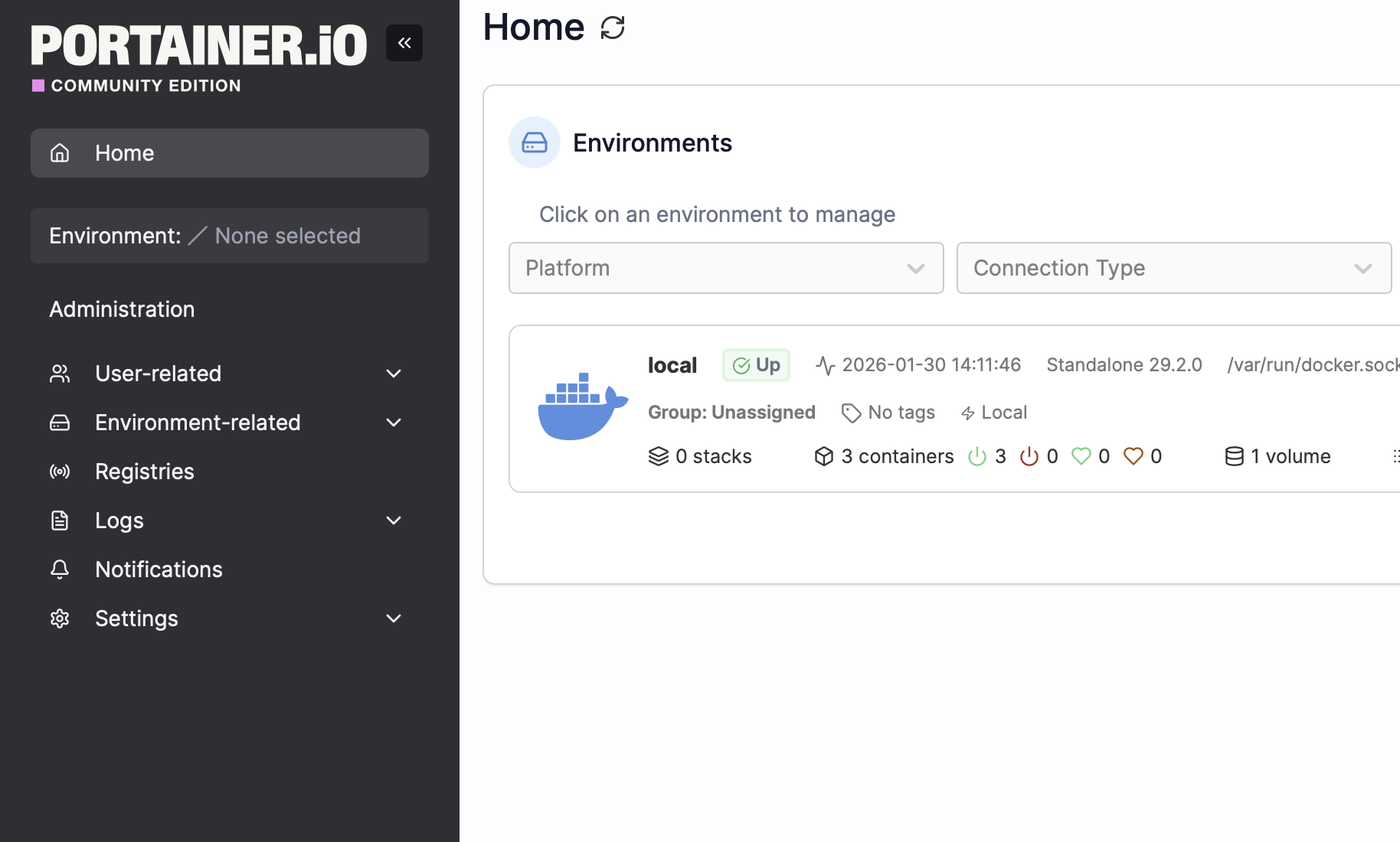Select Home in the sidebar menu
Image resolution: width=1400 pixels, height=842 pixels.
tap(124, 153)
